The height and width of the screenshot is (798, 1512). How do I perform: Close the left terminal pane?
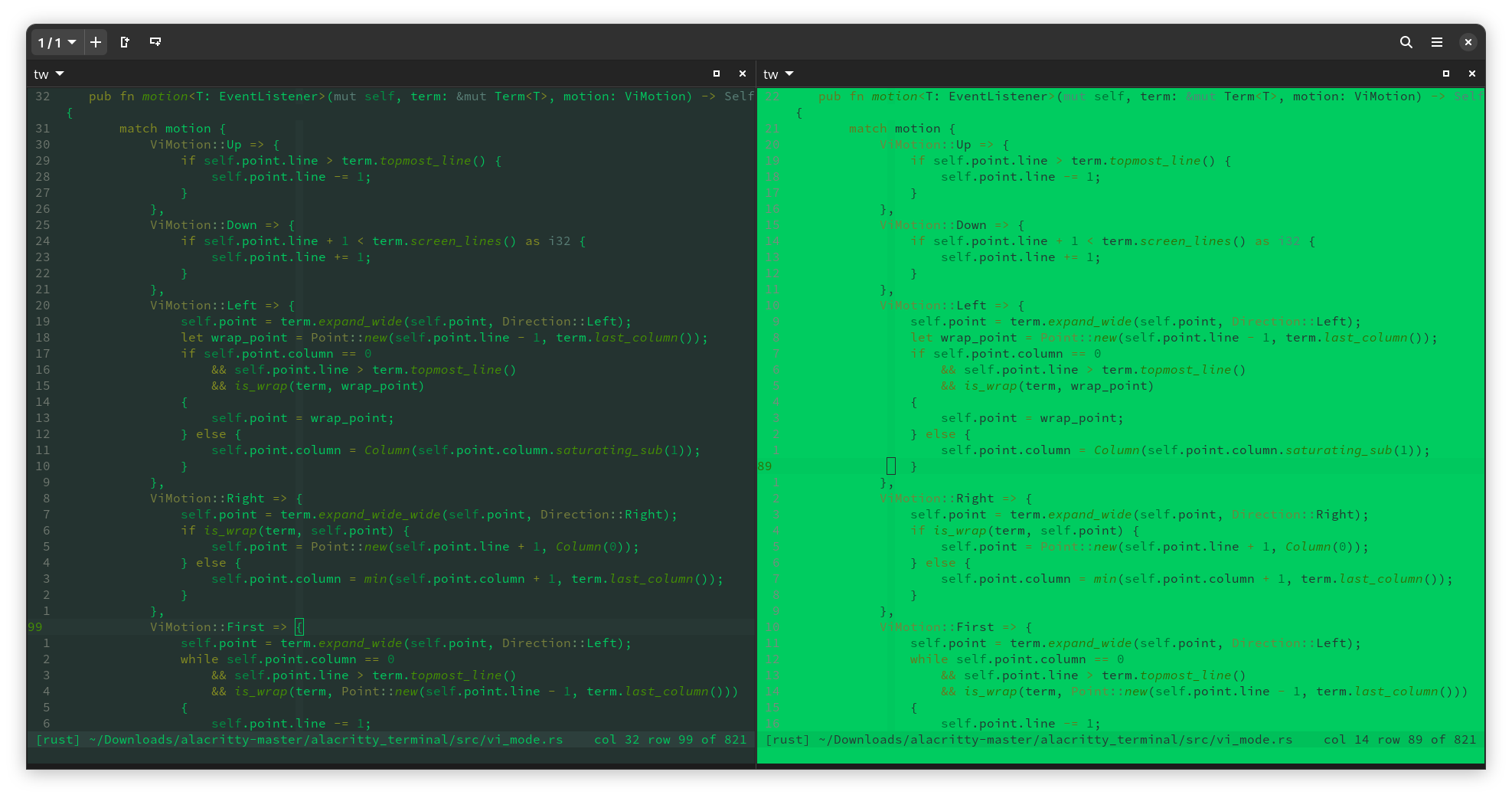coord(742,74)
